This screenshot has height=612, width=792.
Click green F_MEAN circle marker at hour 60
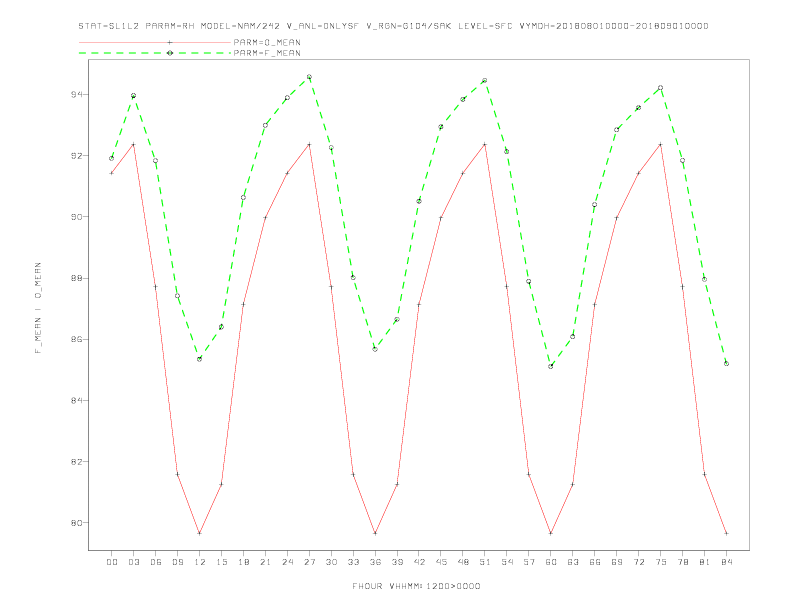click(551, 366)
